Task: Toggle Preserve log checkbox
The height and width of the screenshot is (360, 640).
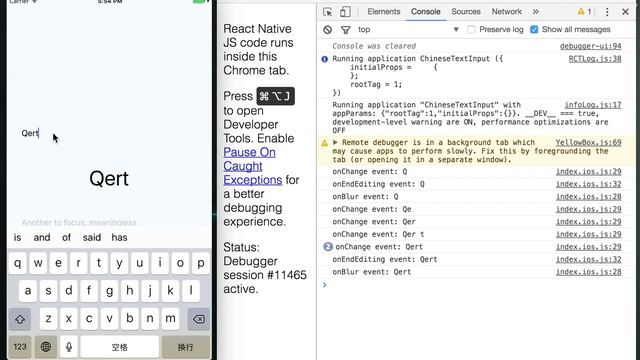Action: (x=471, y=29)
